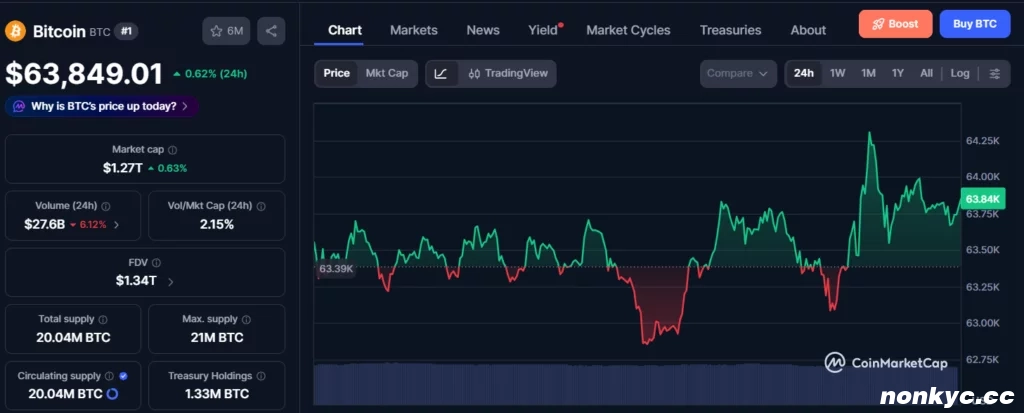Viewport: 1024px width, 413px height.
Task: Open the About tab
Action: tap(808, 30)
